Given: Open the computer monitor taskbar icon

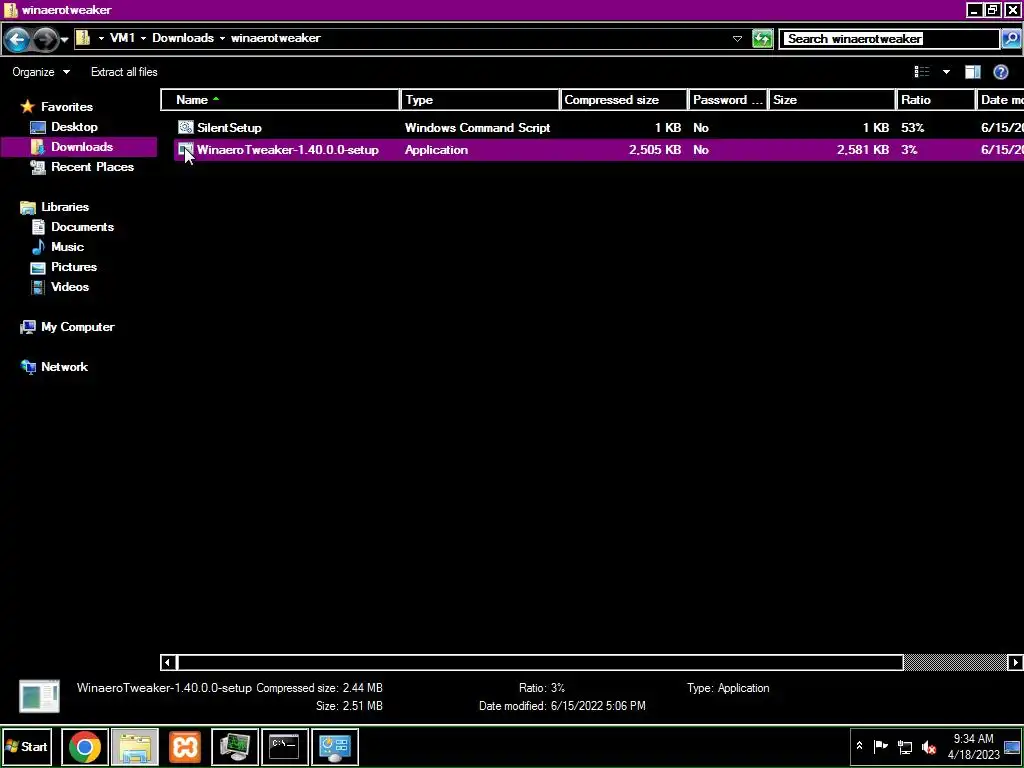Looking at the screenshot, I should click(235, 746).
